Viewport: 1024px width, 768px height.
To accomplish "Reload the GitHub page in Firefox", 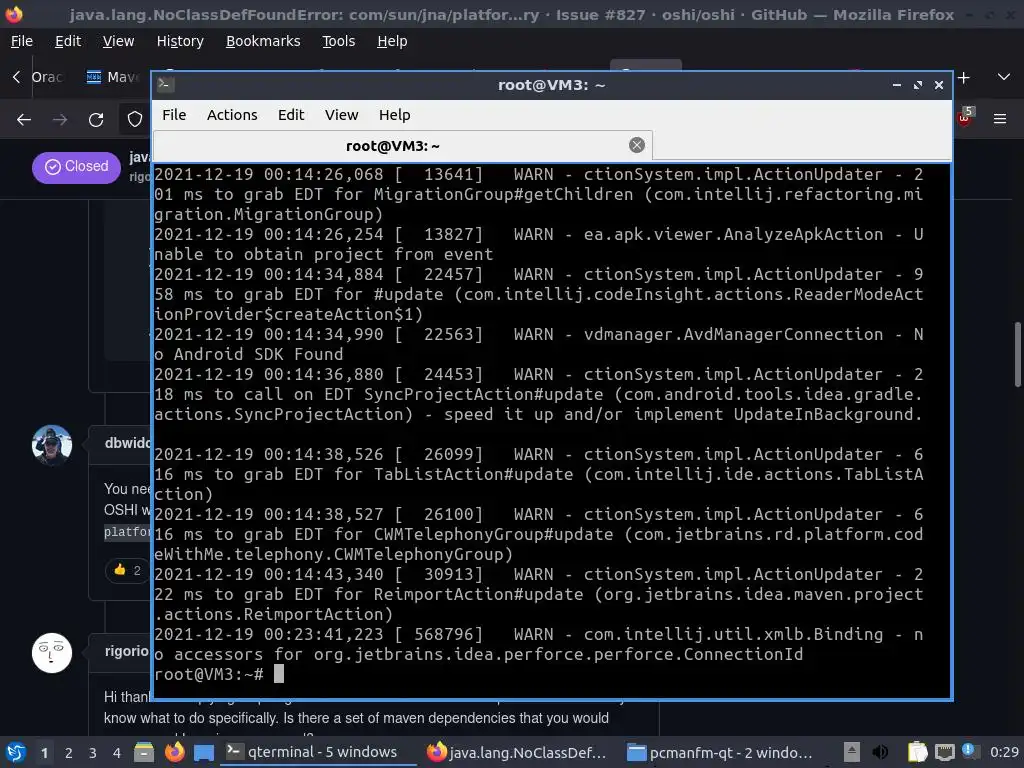I will click(x=96, y=120).
